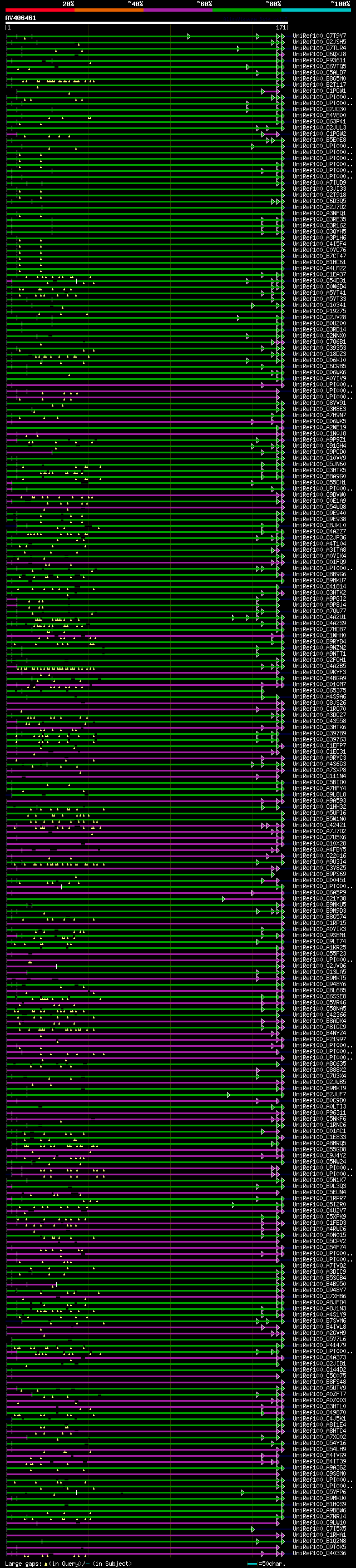Select hit label UniRef100_C1PGW2
This screenshot has height=1568, width=356.
click(x=319, y=134)
